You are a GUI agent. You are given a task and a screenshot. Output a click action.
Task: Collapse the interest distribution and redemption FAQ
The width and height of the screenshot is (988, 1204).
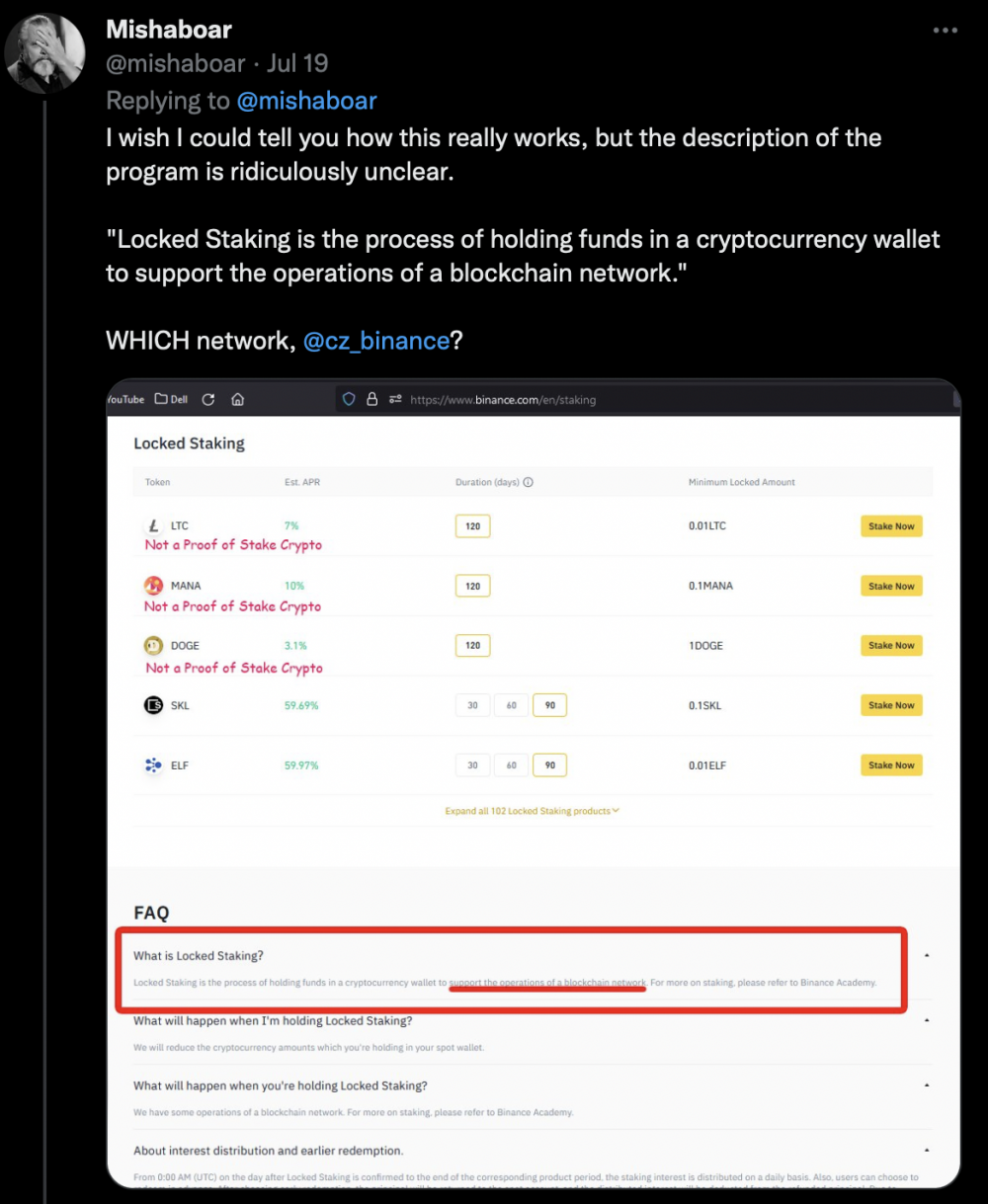pos(927,1151)
